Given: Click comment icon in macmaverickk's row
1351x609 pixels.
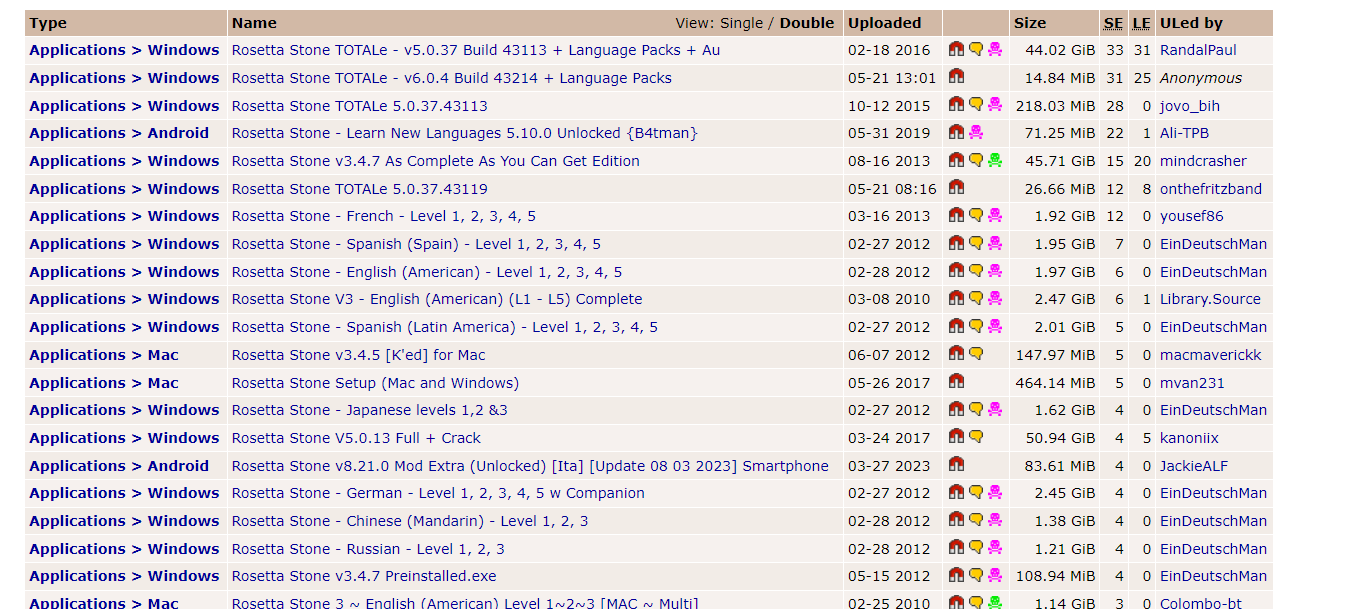Looking at the screenshot, I should (x=976, y=353).
